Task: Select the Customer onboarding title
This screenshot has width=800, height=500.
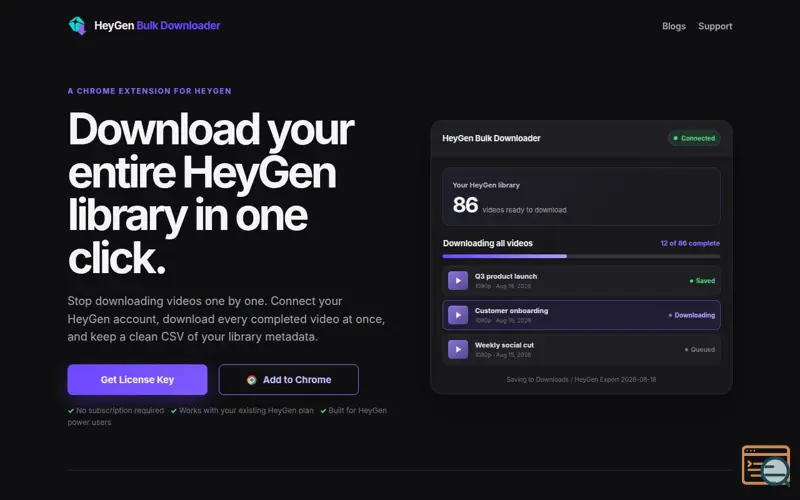Action: 511,311
